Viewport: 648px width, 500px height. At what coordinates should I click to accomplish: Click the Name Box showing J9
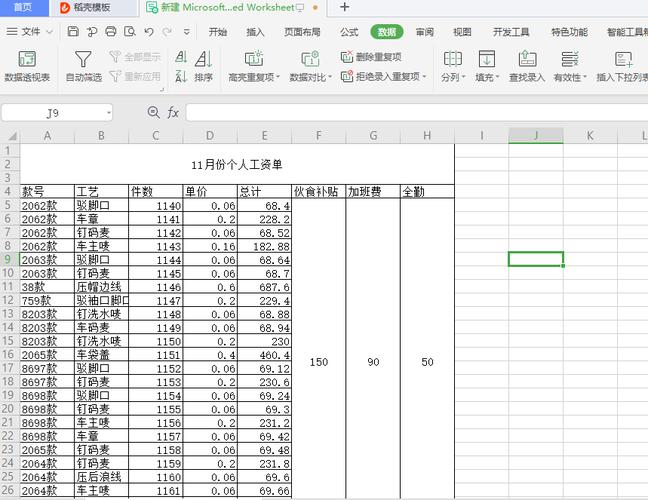57,112
